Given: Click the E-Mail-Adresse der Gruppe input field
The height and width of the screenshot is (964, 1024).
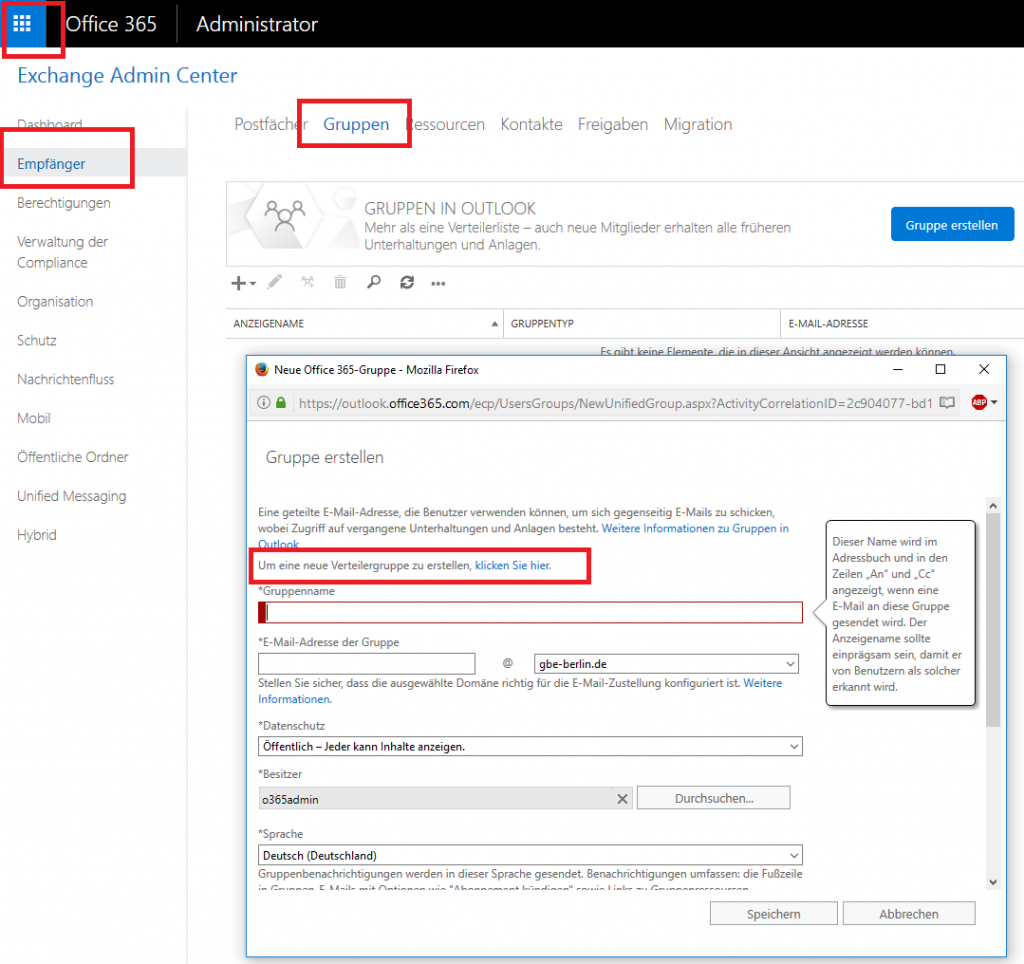Looking at the screenshot, I should 366,664.
